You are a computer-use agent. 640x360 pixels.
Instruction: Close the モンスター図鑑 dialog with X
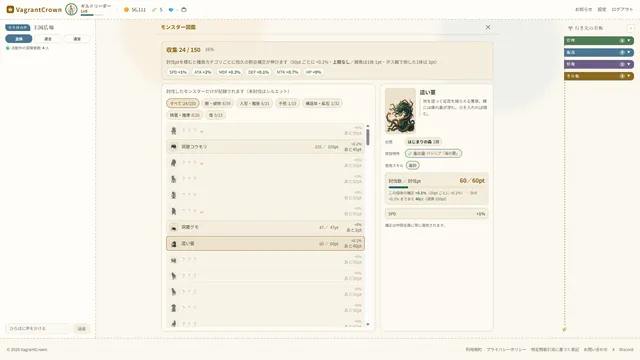click(x=488, y=27)
